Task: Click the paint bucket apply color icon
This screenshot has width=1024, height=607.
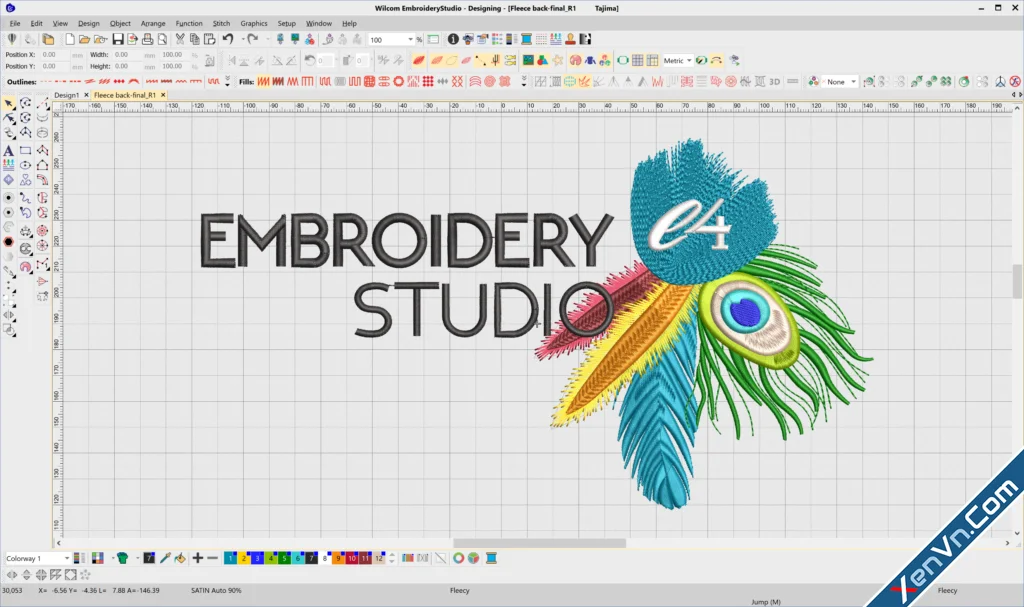Action: point(180,558)
